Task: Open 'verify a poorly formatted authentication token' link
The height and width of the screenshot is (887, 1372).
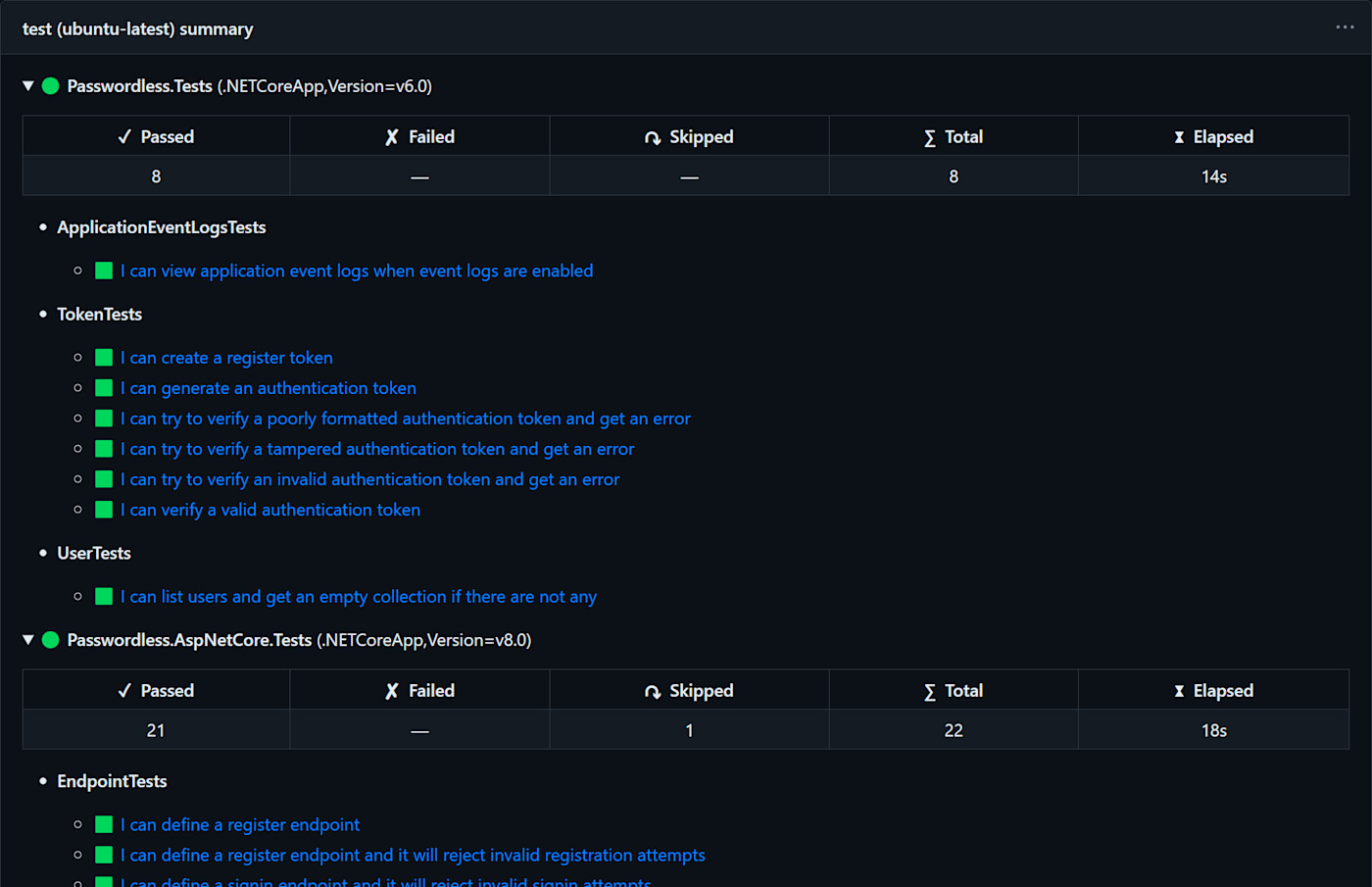Action: [405, 419]
